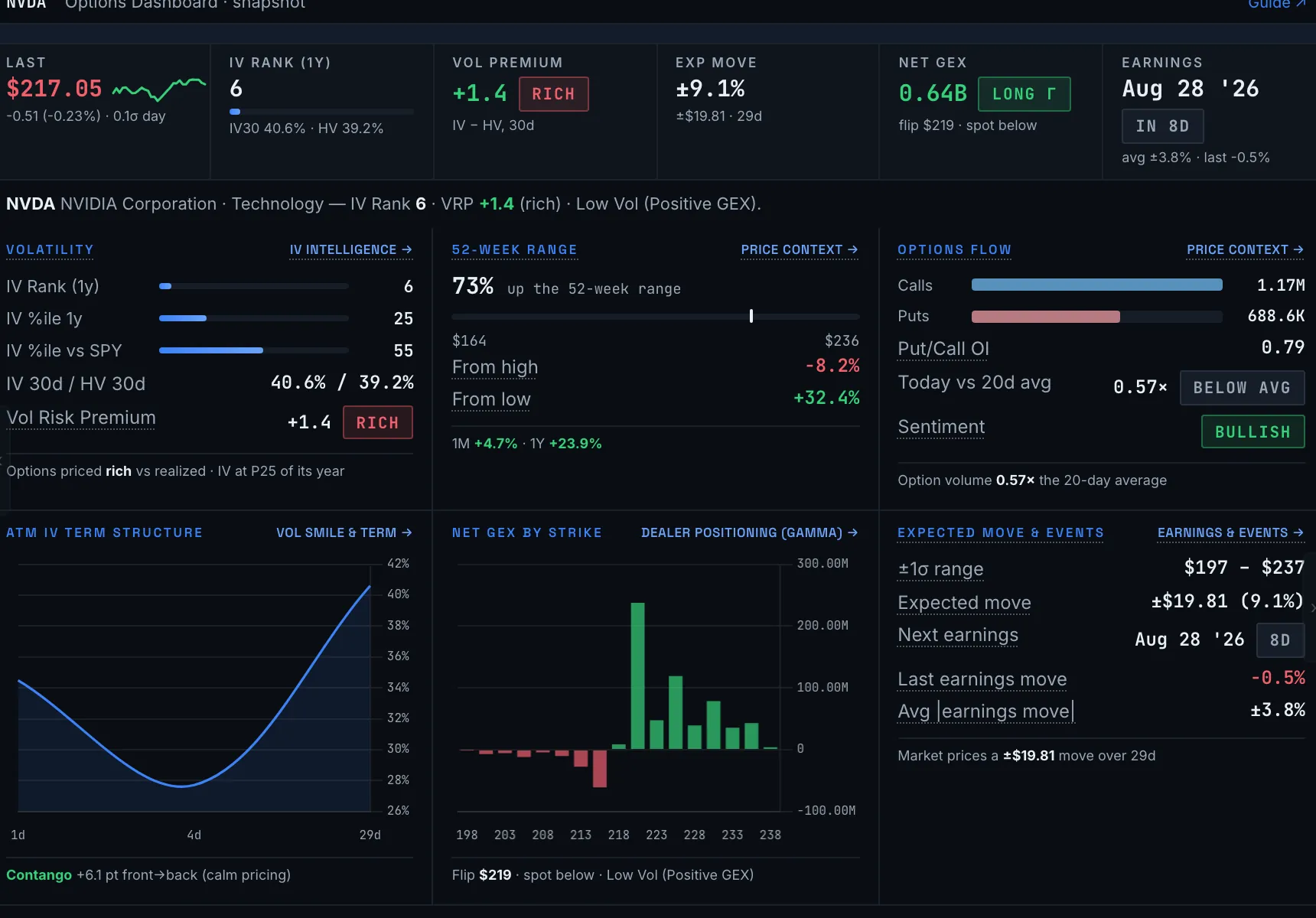This screenshot has width=1316, height=918.
Task: Click the Avg |earnings move| label
Action: (986, 711)
